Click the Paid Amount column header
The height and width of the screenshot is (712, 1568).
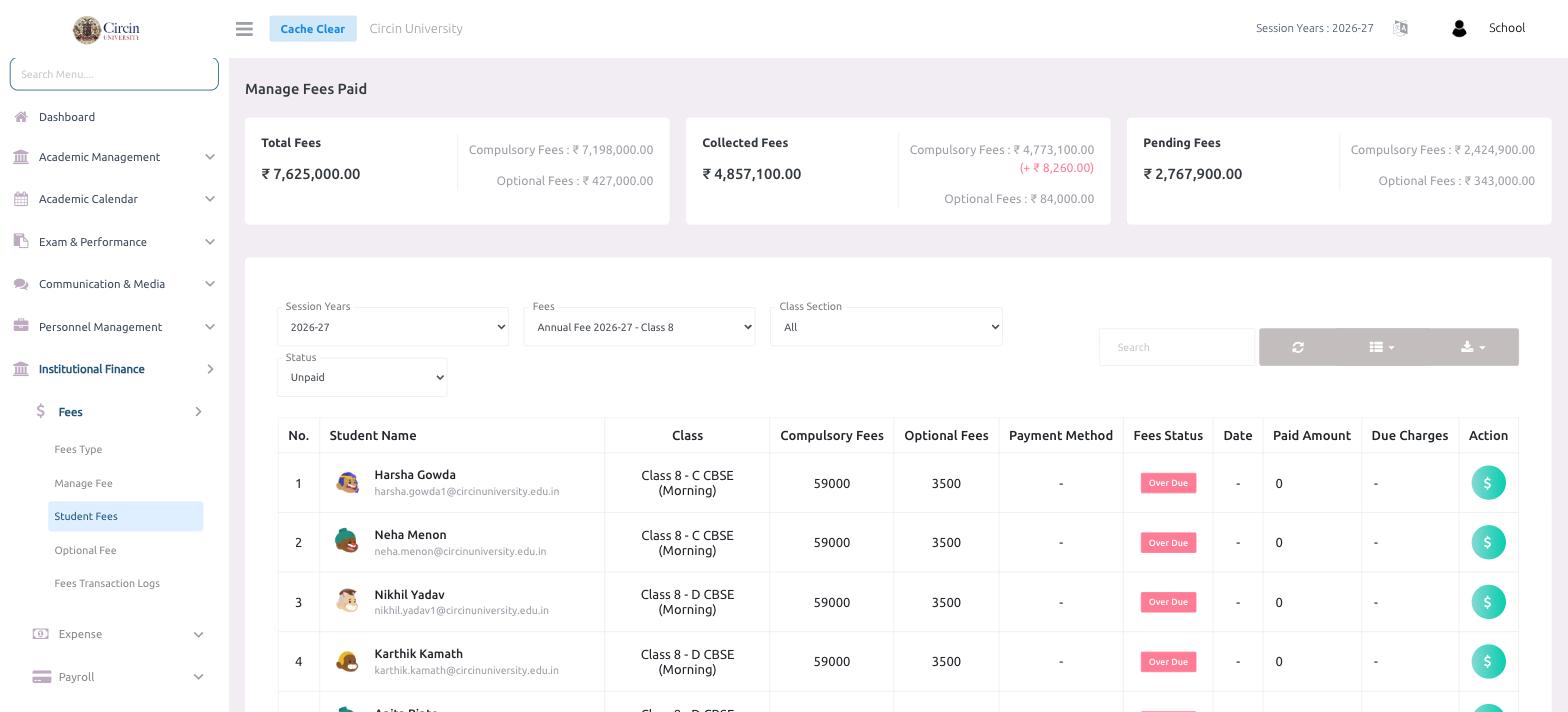coord(1312,435)
